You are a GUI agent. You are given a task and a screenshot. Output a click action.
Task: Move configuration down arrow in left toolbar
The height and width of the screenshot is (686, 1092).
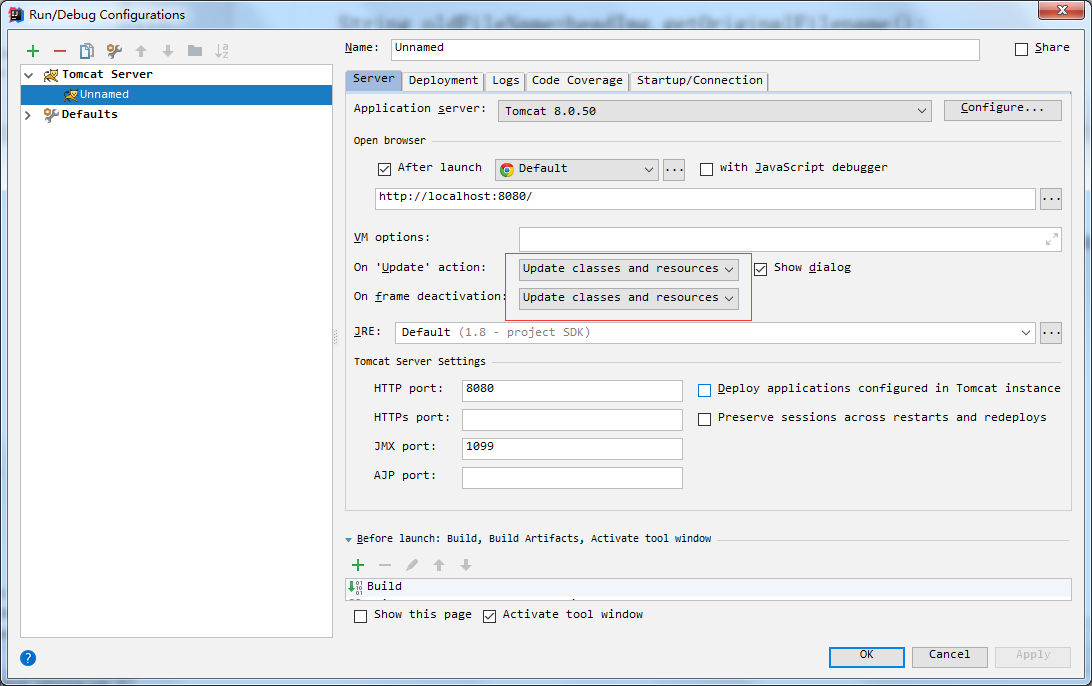coord(168,51)
